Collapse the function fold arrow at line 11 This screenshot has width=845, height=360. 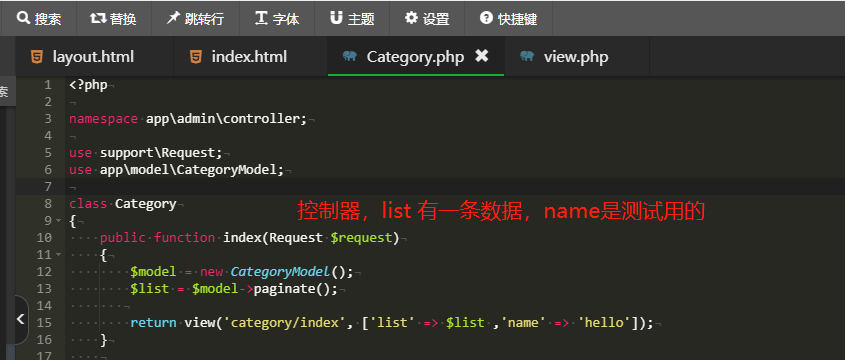coord(58,255)
